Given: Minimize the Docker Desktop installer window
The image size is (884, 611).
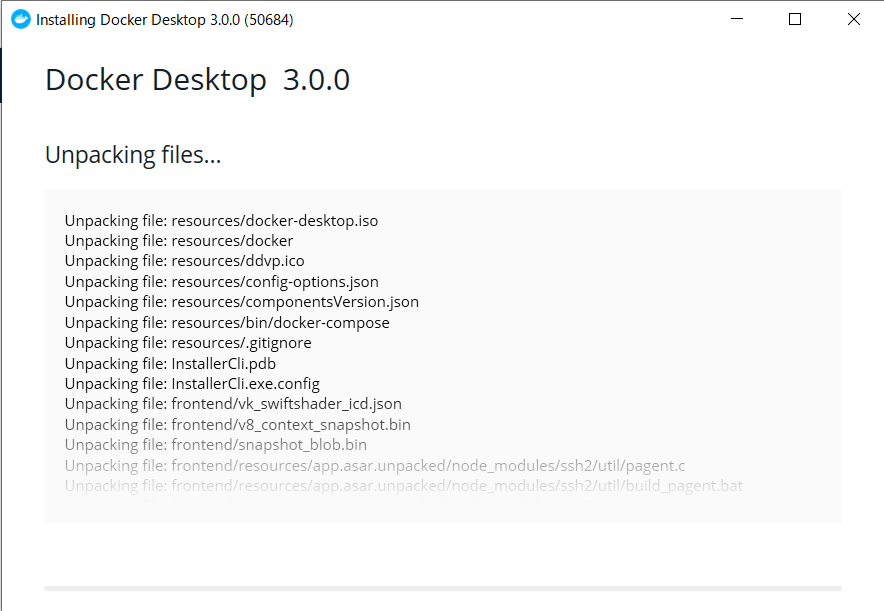Looking at the screenshot, I should [737, 19].
